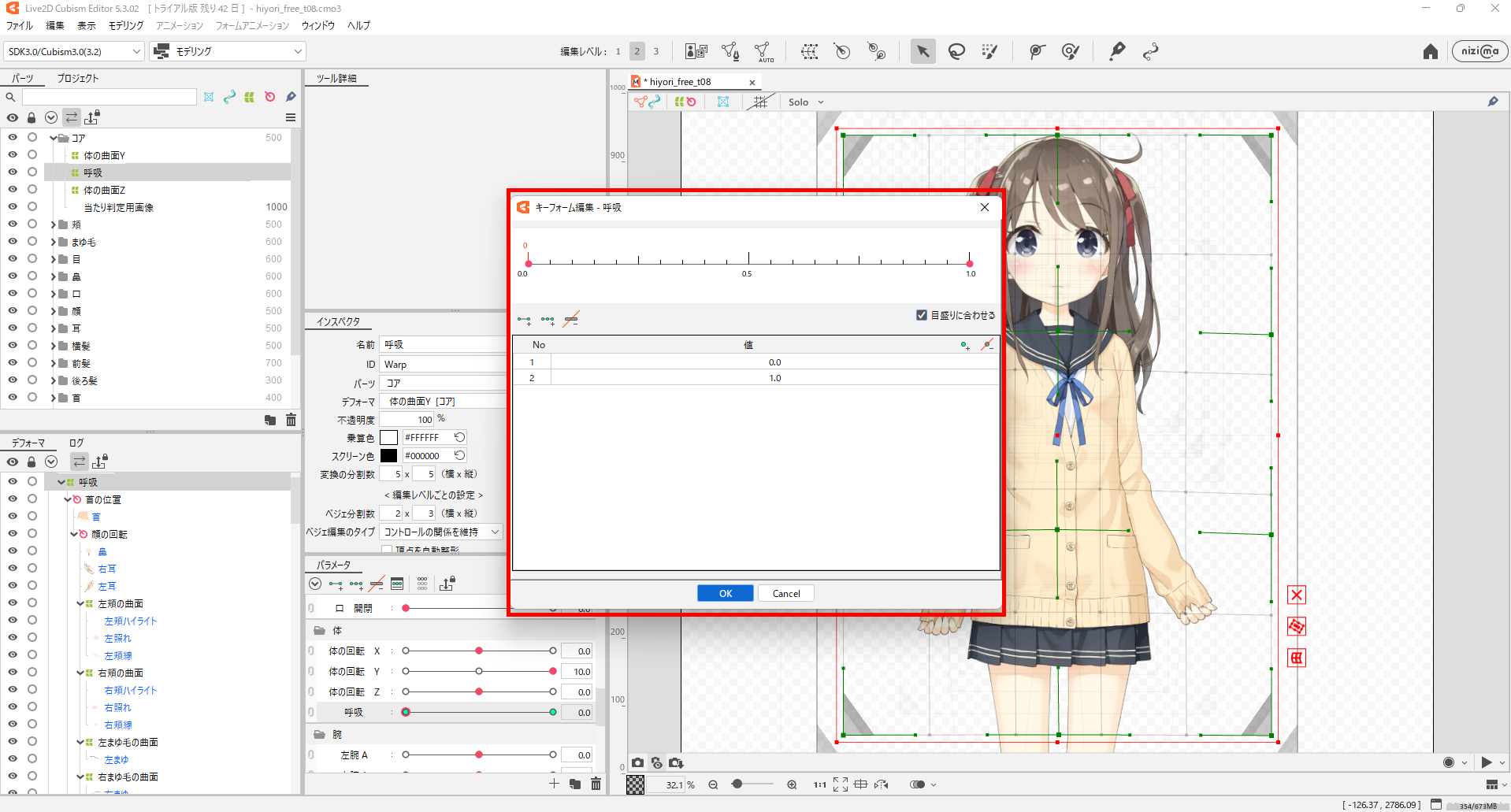The height and width of the screenshot is (812, 1511).
Task: Click the 編集レベルごとの設定 link
Action: (433, 495)
